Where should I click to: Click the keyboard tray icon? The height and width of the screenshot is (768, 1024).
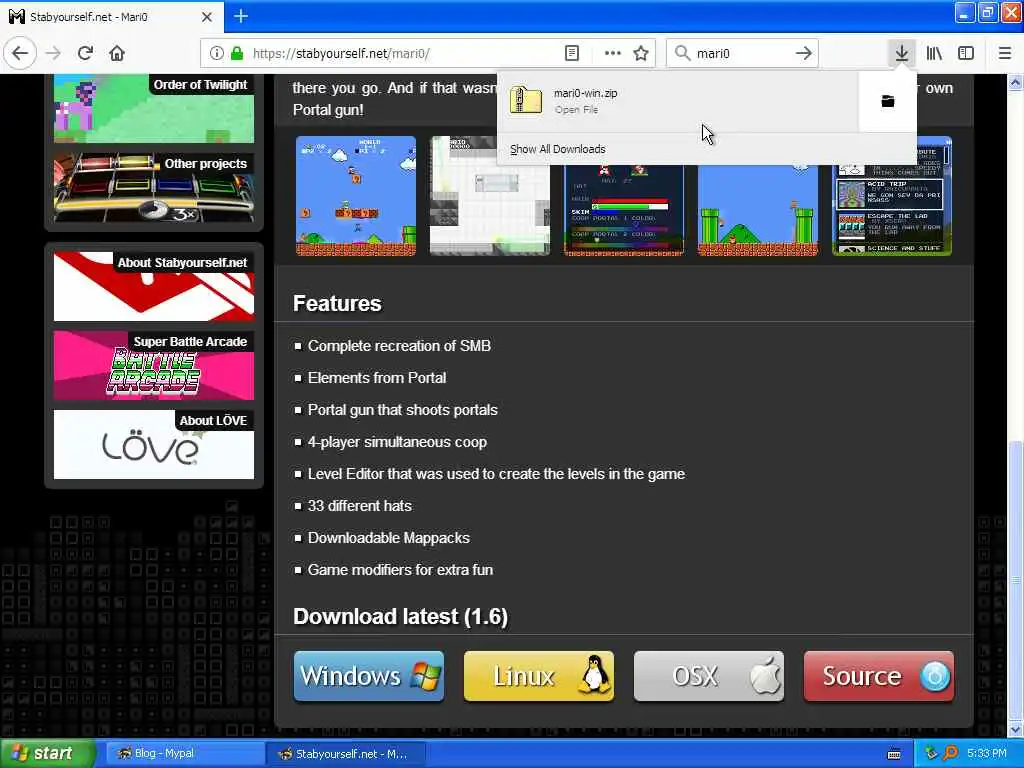point(894,754)
